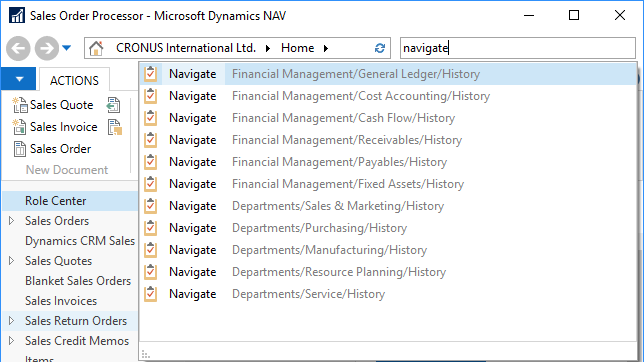Click task icon of Service/History result
644x362 pixels.
pos(151,293)
